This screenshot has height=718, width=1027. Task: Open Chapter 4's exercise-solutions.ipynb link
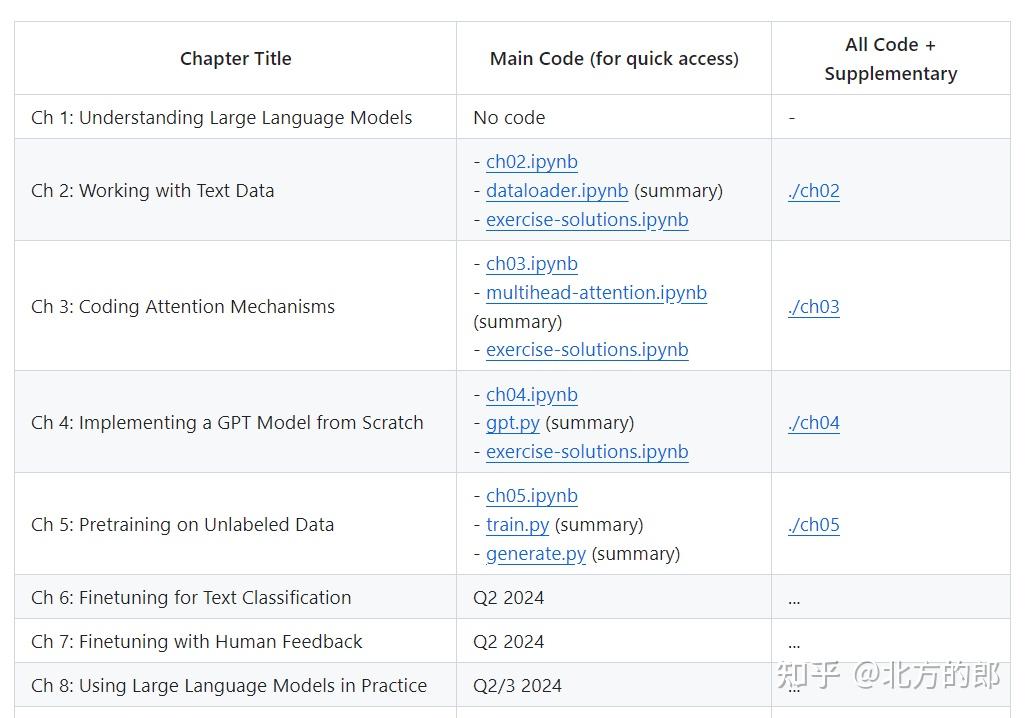(586, 452)
